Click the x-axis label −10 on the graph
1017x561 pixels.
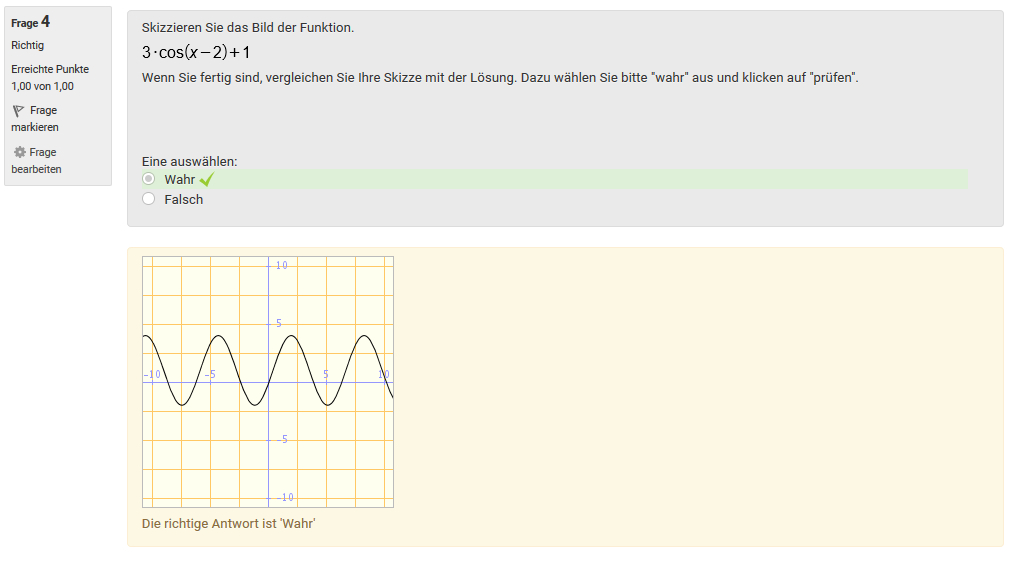(x=152, y=374)
